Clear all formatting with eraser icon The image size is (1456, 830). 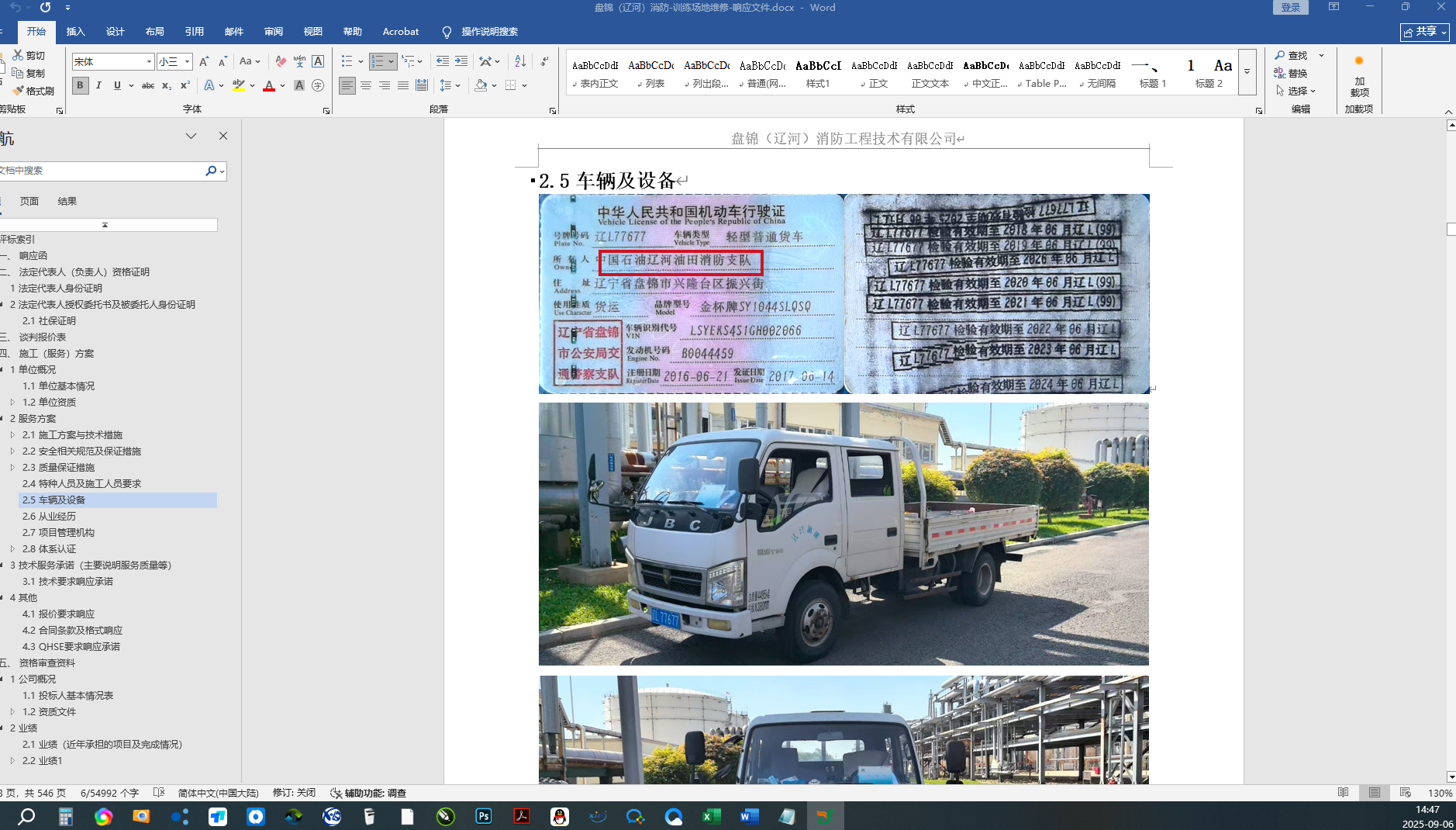point(281,61)
